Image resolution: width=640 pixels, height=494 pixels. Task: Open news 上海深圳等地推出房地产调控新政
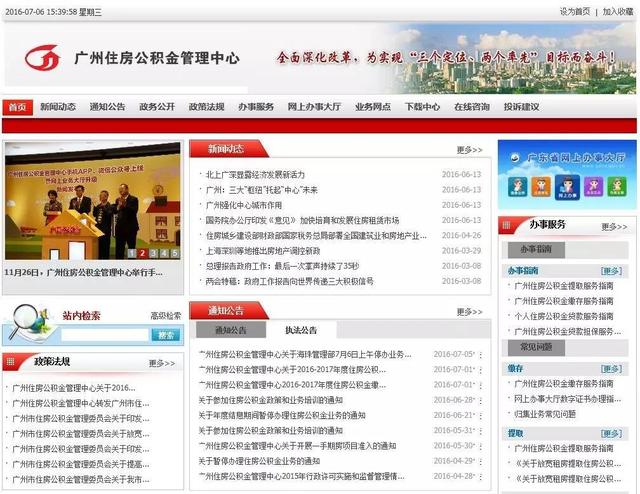pos(263,251)
